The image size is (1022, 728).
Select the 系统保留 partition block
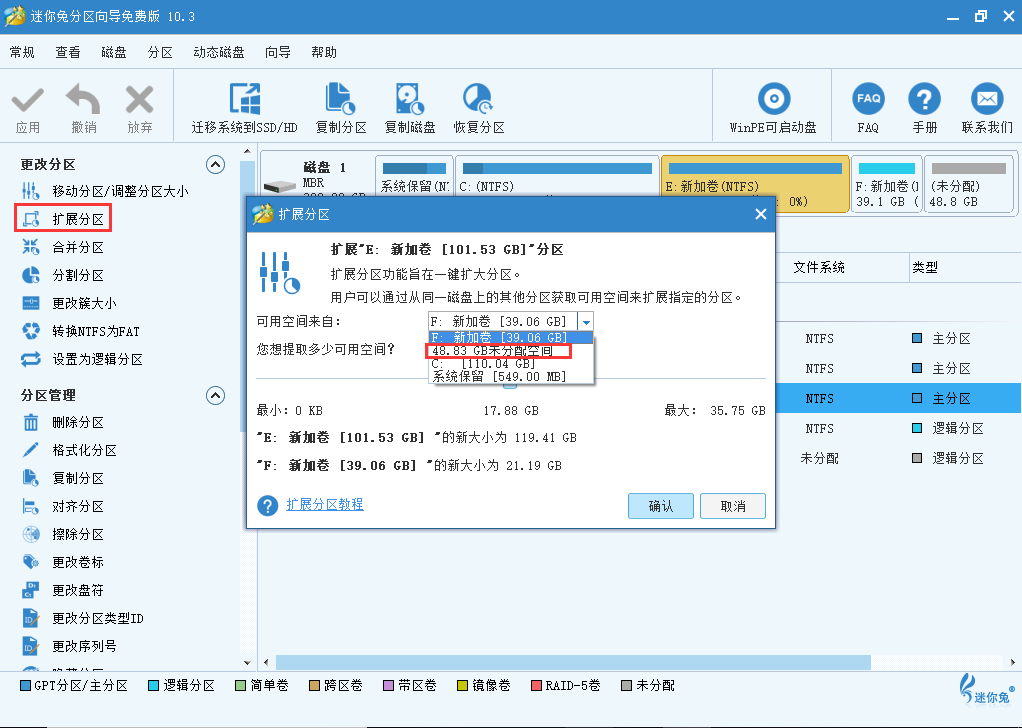(415, 176)
